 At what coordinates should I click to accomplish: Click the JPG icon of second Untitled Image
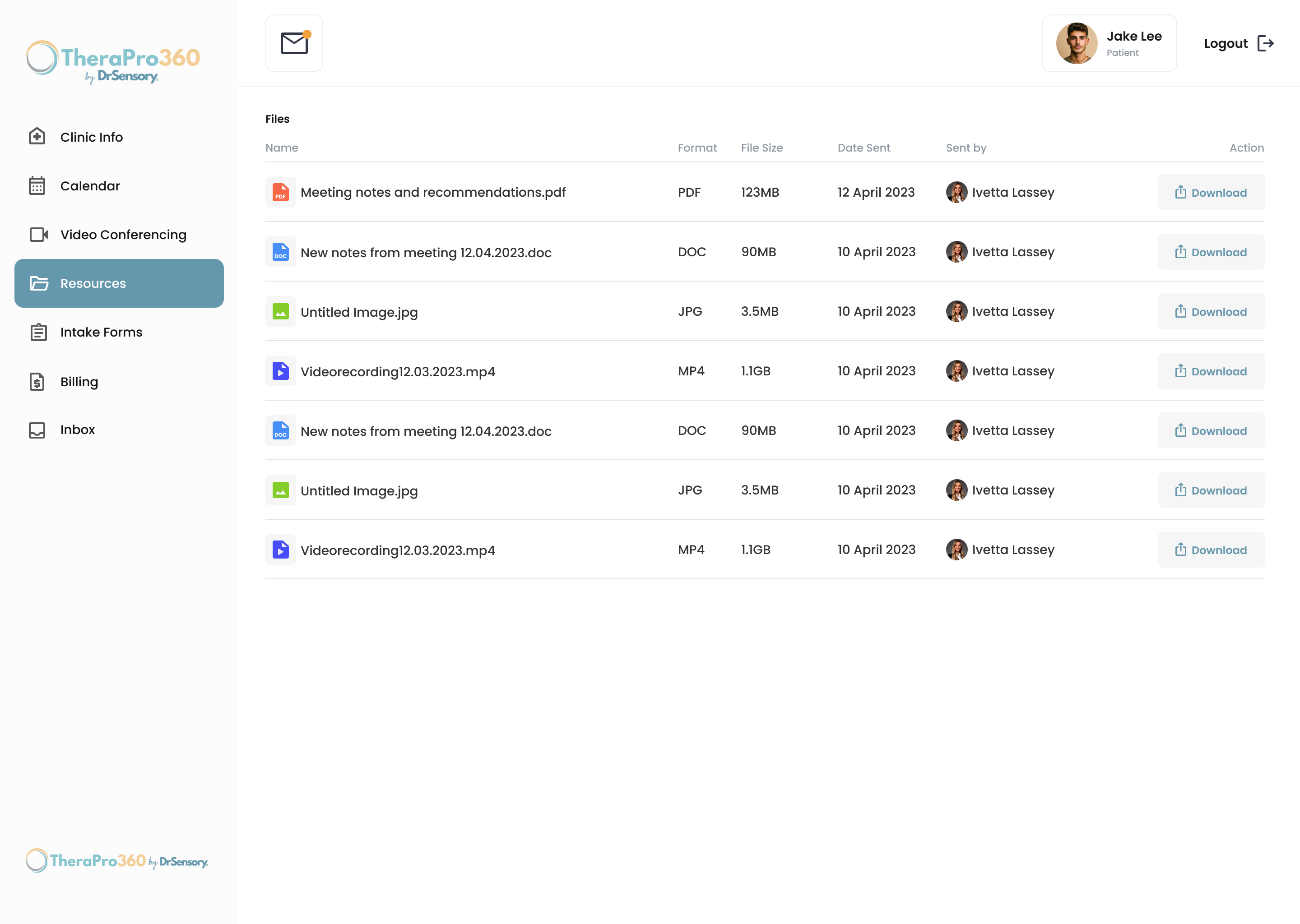click(281, 490)
